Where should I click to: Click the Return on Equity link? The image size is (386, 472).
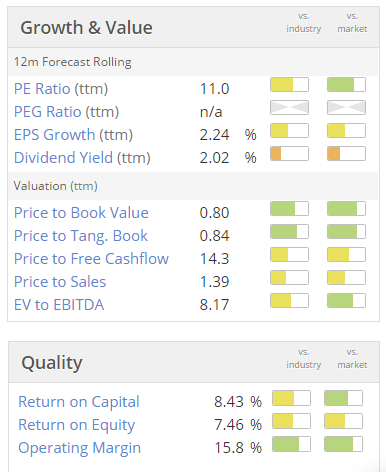tap(77, 425)
